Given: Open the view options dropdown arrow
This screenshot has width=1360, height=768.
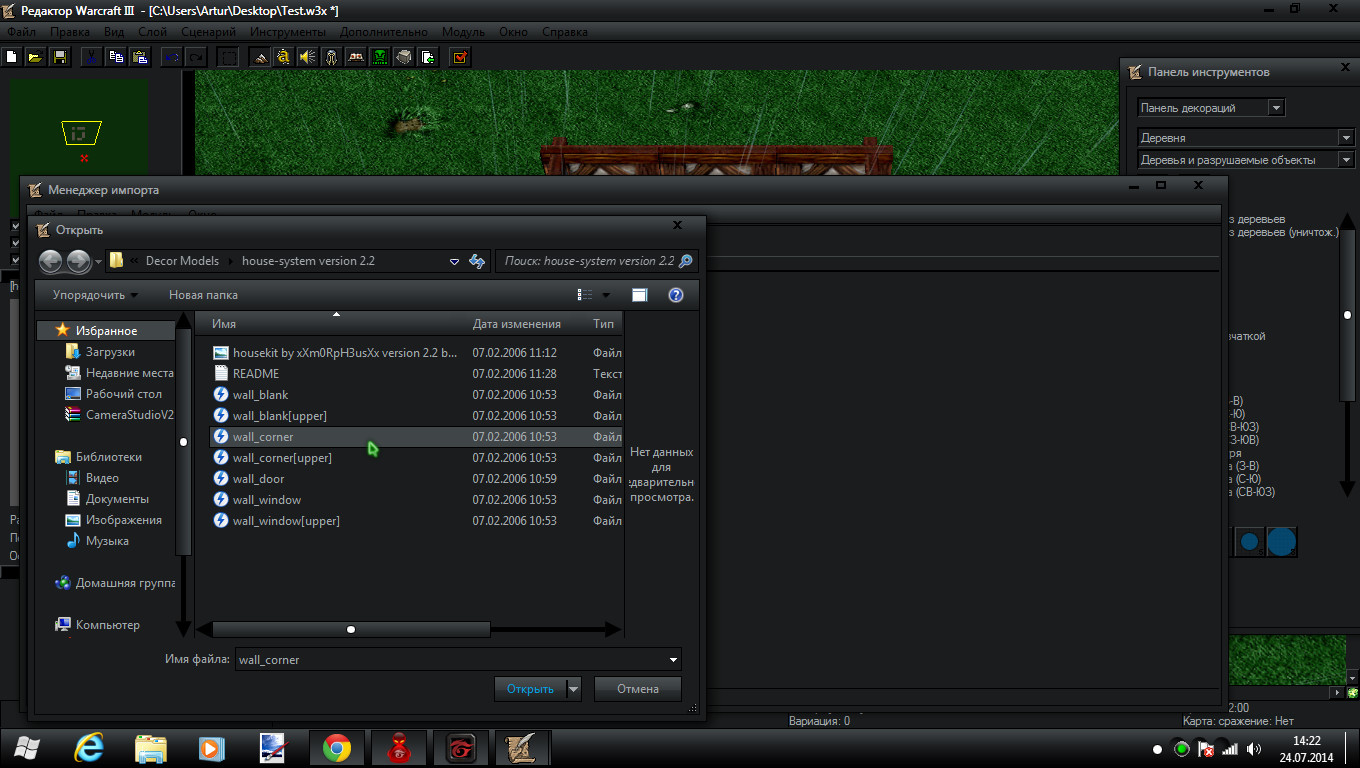Looking at the screenshot, I should point(606,295).
